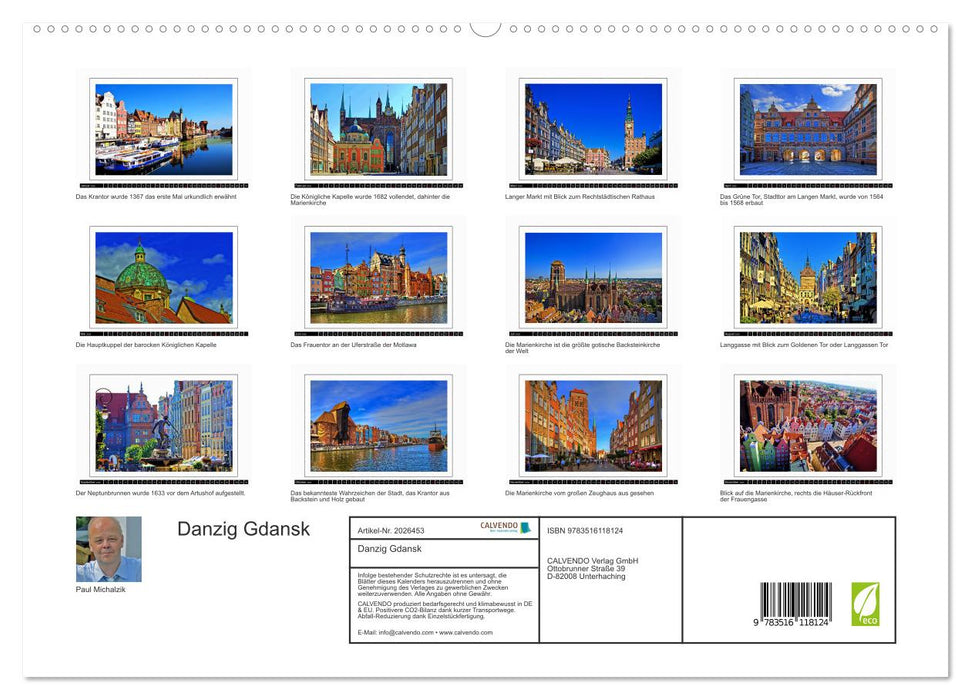The width and height of the screenshot is (971, 700).
Task: Select the Königliche Kapelle thumbnail
Action: click(x=377, y=128)
